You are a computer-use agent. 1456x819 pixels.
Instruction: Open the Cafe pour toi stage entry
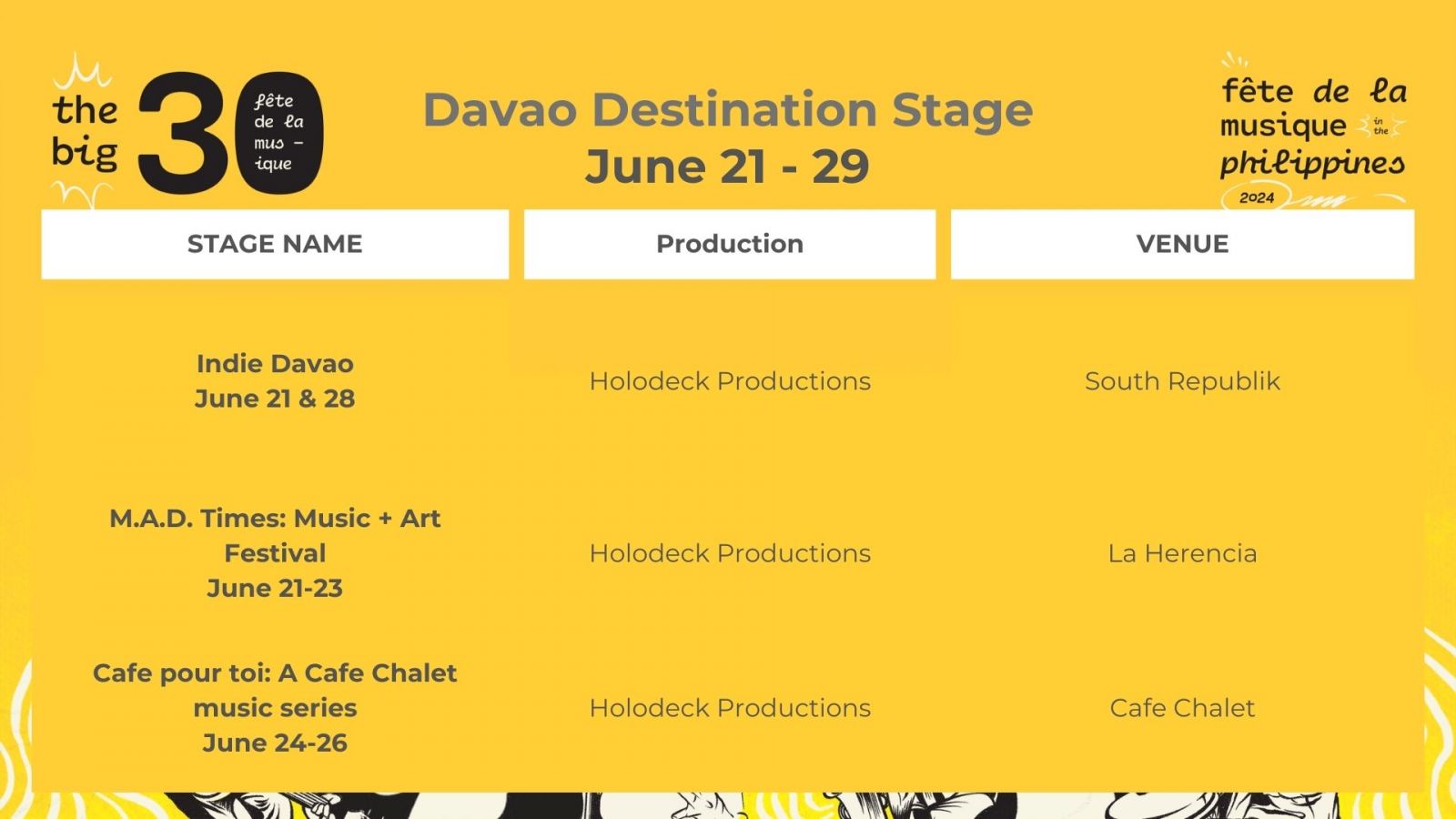(x=275, y=707)
